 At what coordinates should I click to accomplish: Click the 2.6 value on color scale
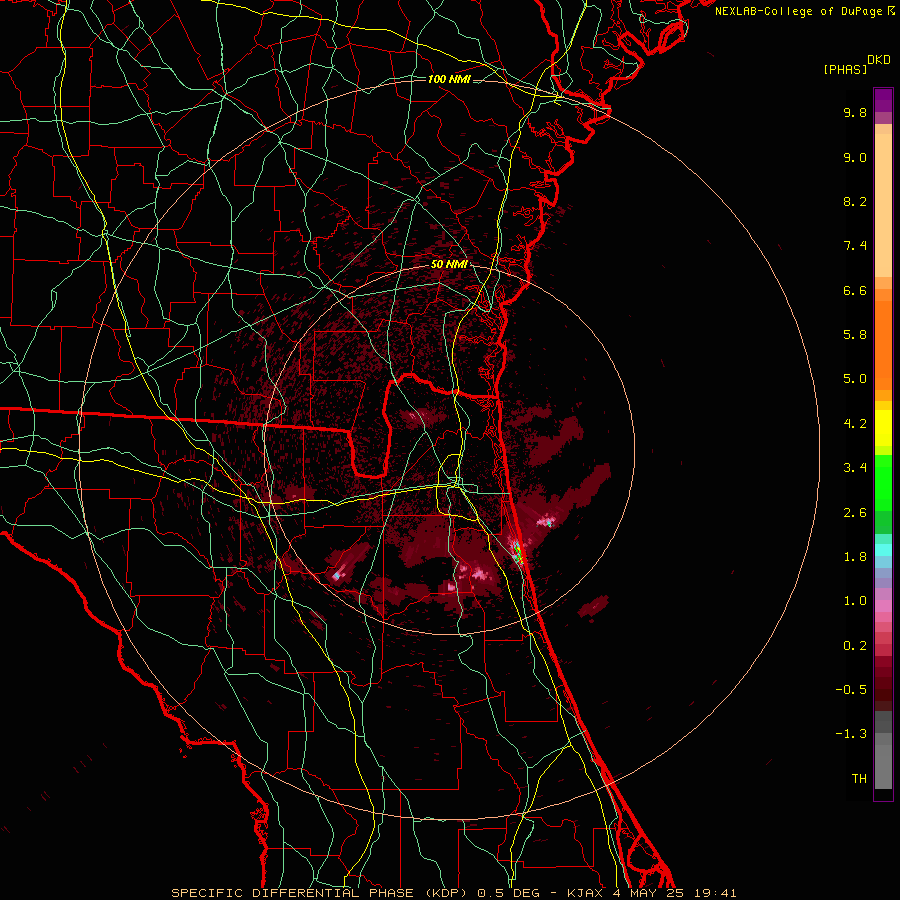(x=855, y=513)
